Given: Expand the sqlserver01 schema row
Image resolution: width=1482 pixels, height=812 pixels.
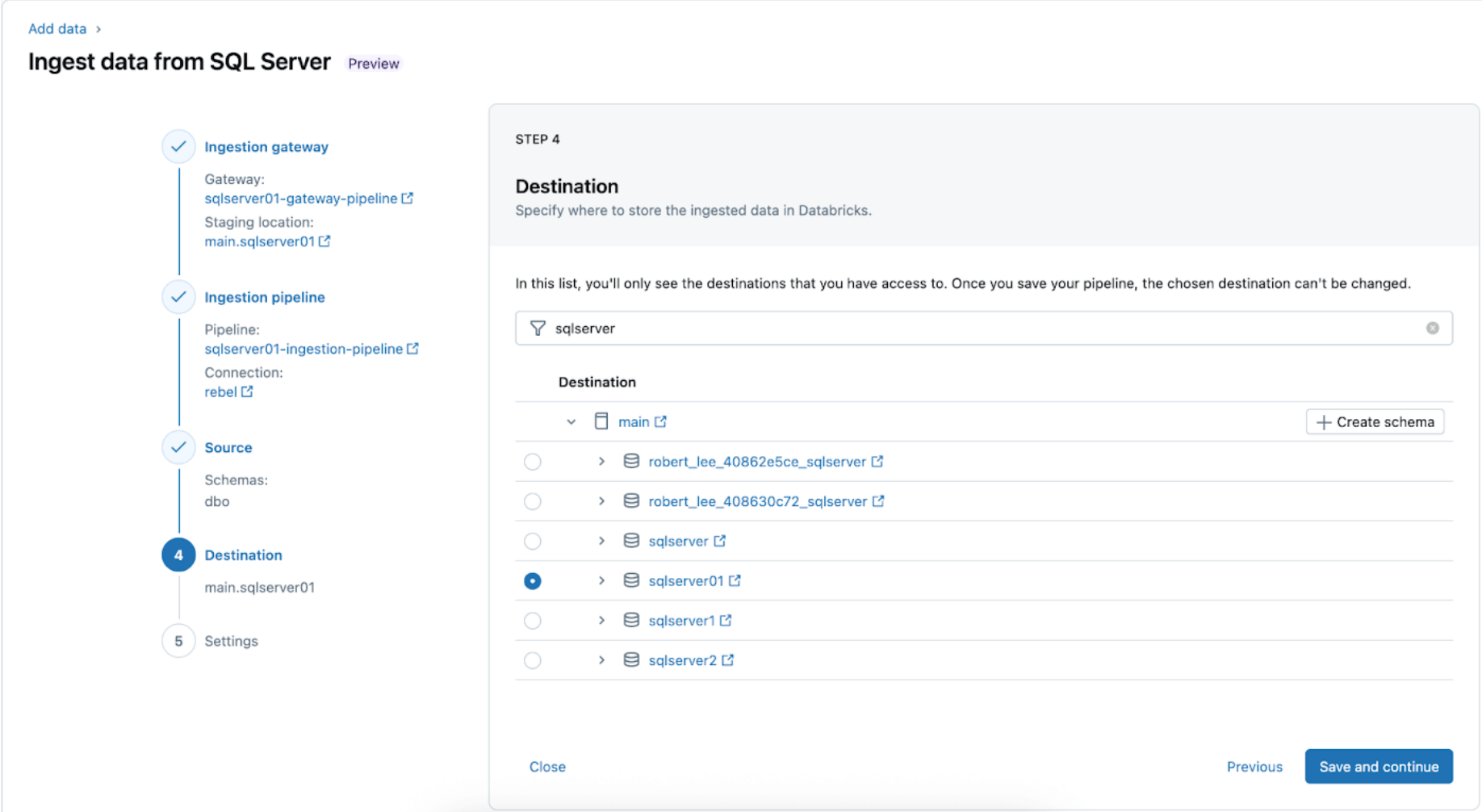Looking at the screenshot, I should click(x=601, y=580).
